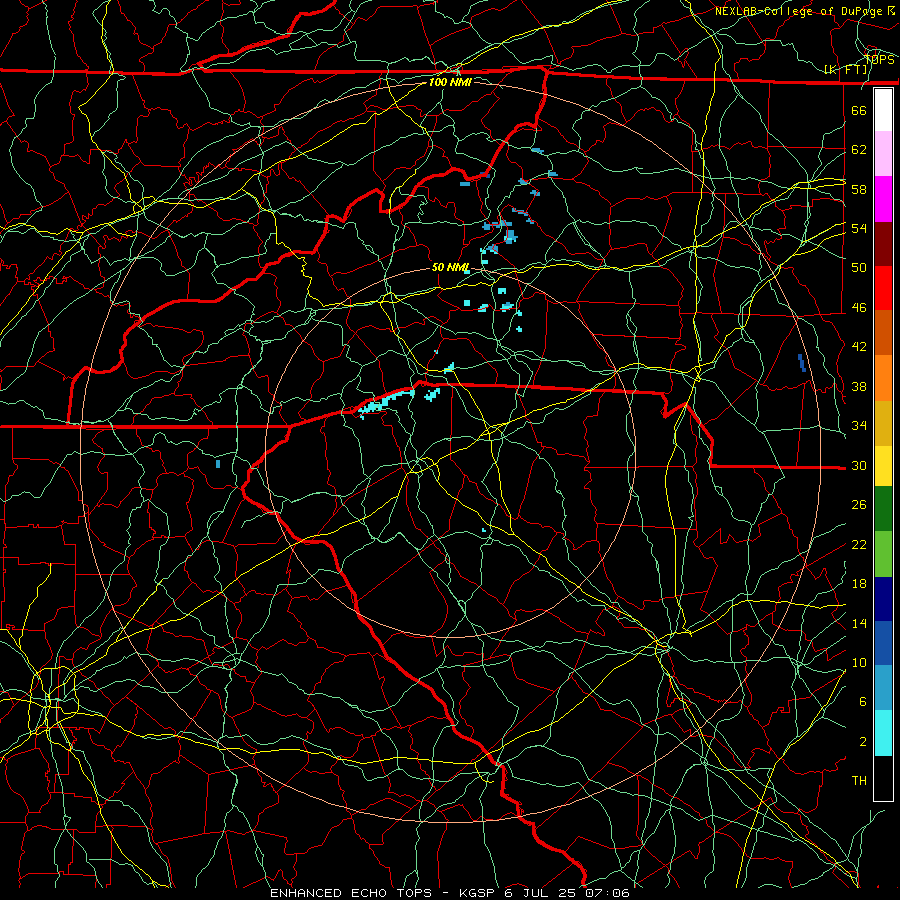The image size is (900, 900).
Task: Click the "50" legend label
Action: coord(859,268)
